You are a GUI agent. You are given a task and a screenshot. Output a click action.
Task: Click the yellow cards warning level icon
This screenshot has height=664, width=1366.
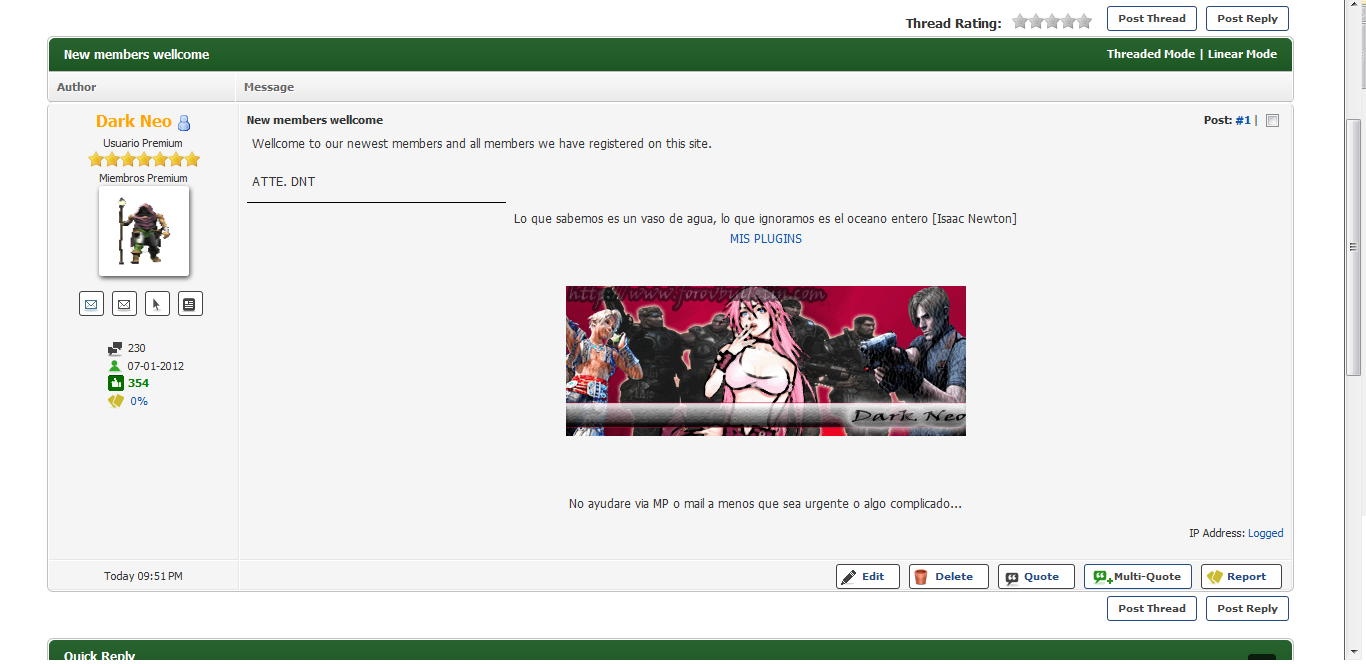point(115,401)
